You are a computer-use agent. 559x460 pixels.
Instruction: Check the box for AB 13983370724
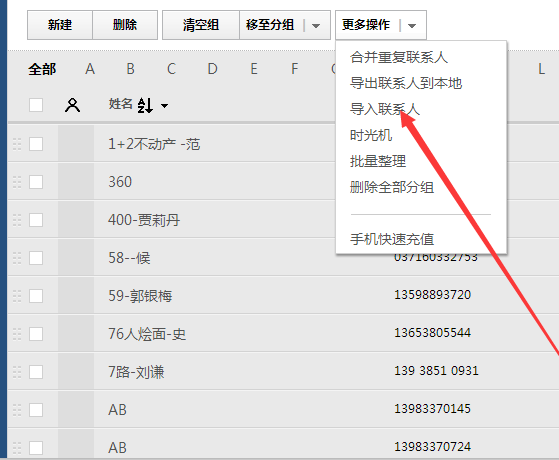pos(36,448)
